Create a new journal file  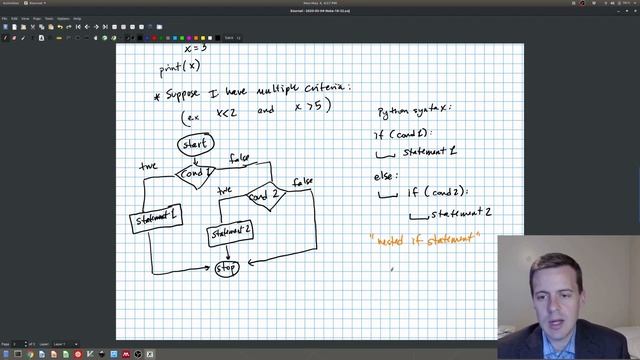click(x=14, y=27)
